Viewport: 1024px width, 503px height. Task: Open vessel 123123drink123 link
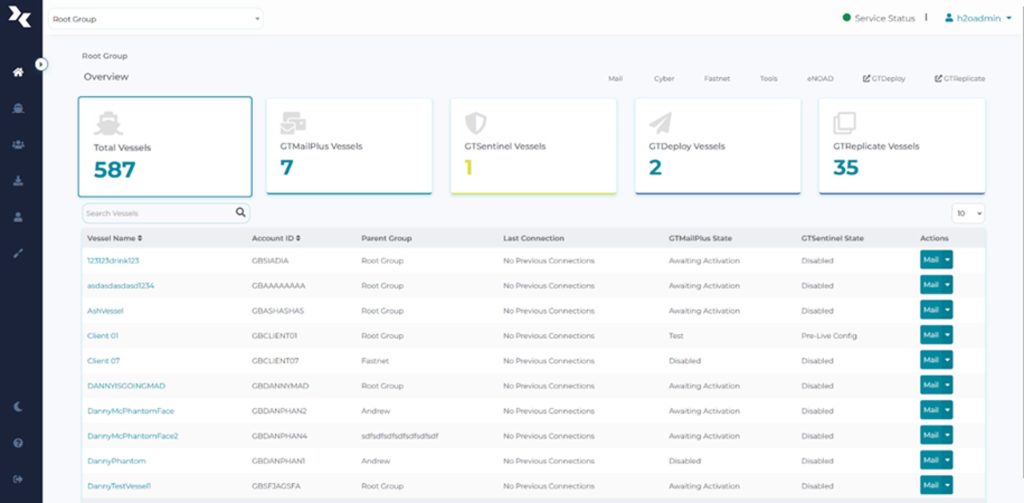click(113, 261)
